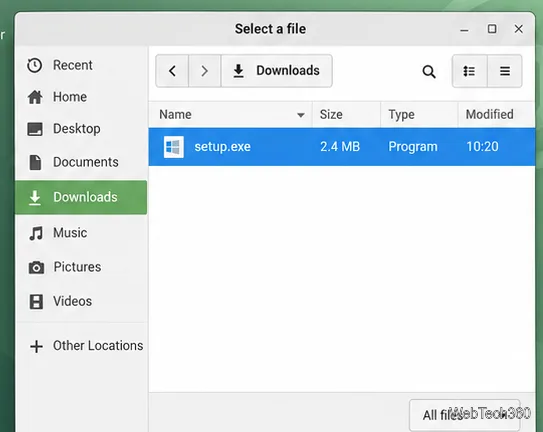Close the Select a file dialog
Image resolution: width=543 pixels, height=432 pixels.
[x=518, y=29]
